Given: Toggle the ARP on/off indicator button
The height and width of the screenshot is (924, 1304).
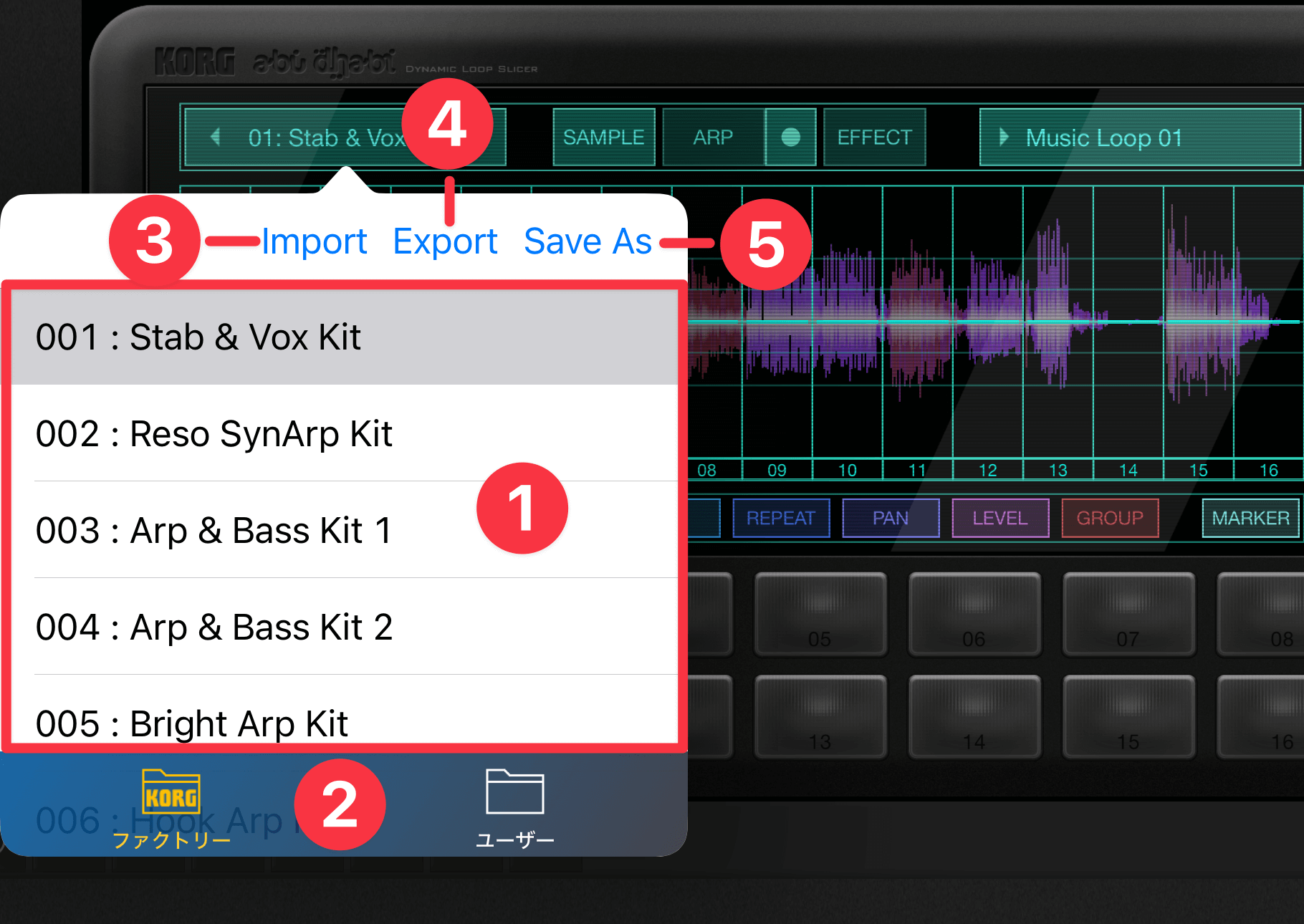Looking at the screenshot, I should point(790,137).
